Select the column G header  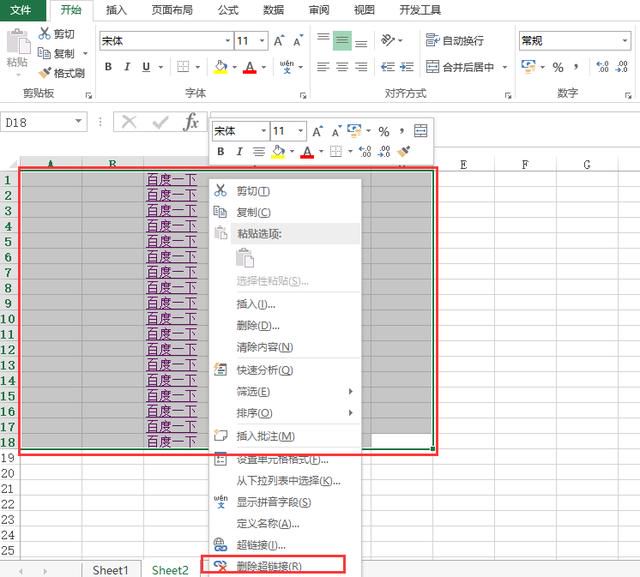pos(587,164)
